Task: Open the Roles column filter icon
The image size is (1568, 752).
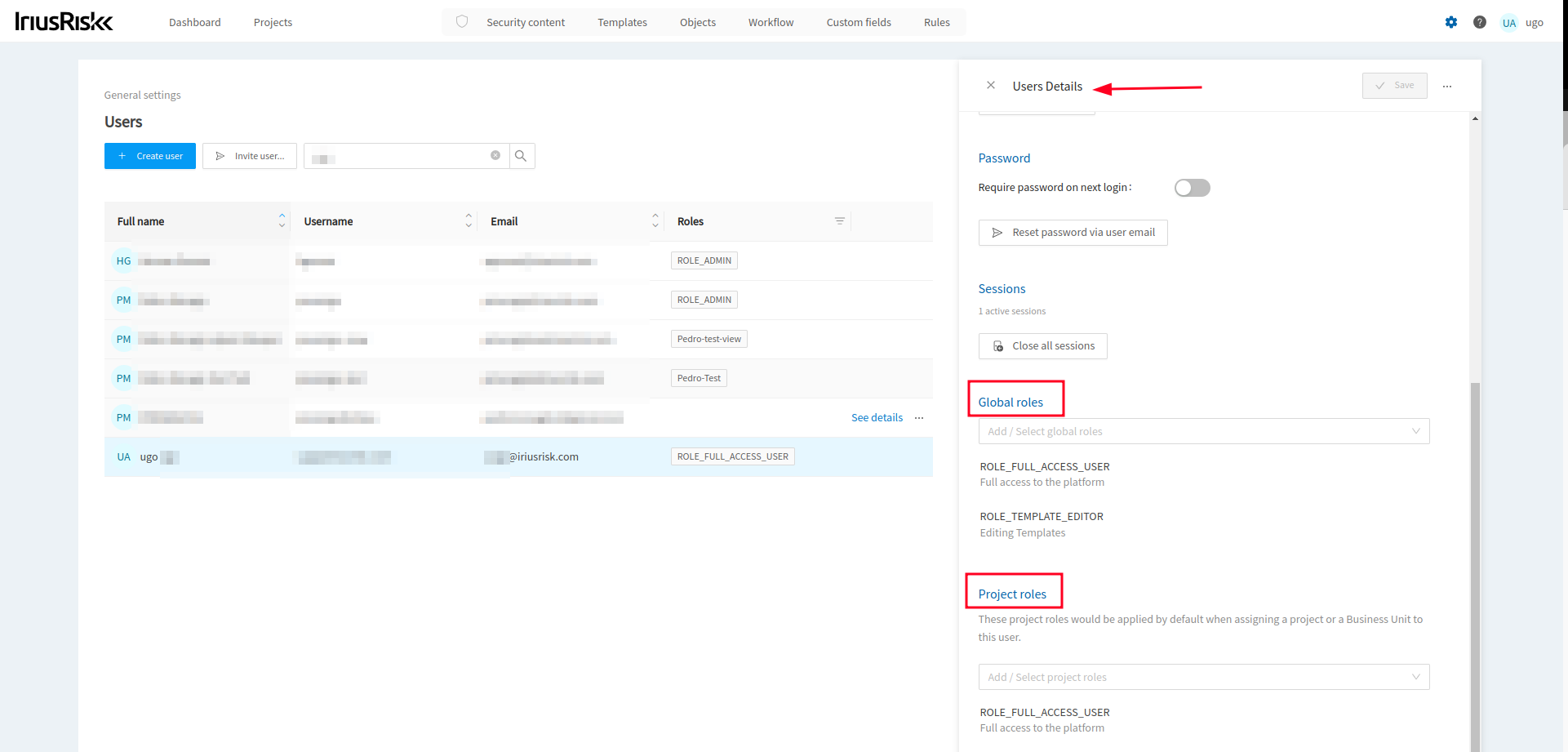Action: 839,221
